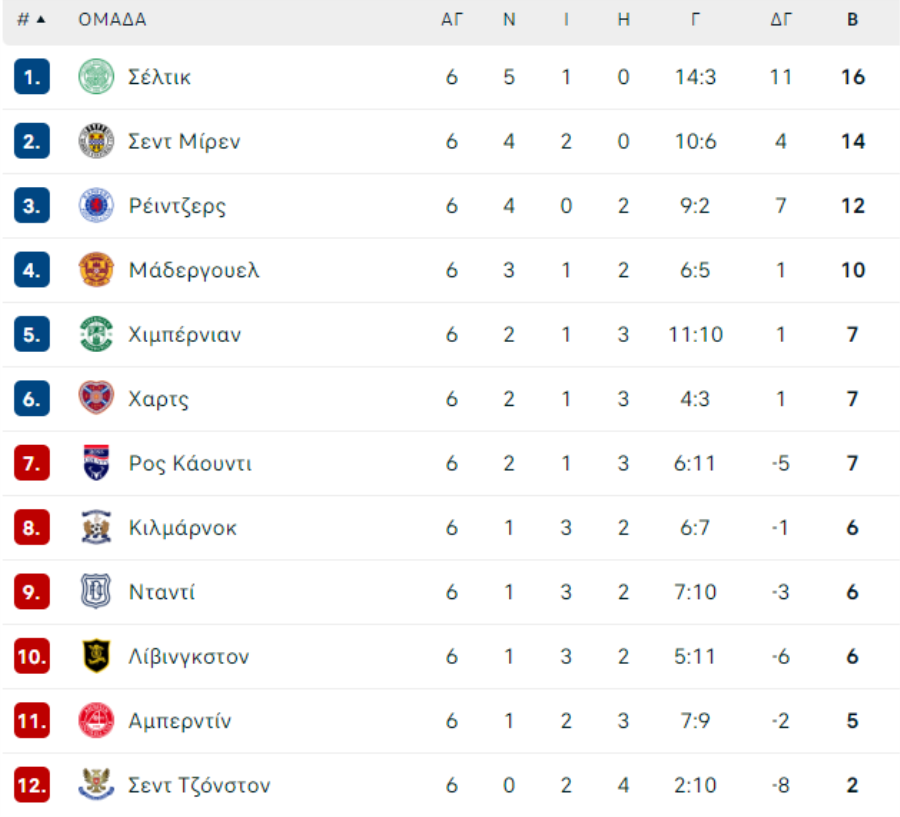
Task: Click the St Johnstone club crest
Action: (96, 784)
